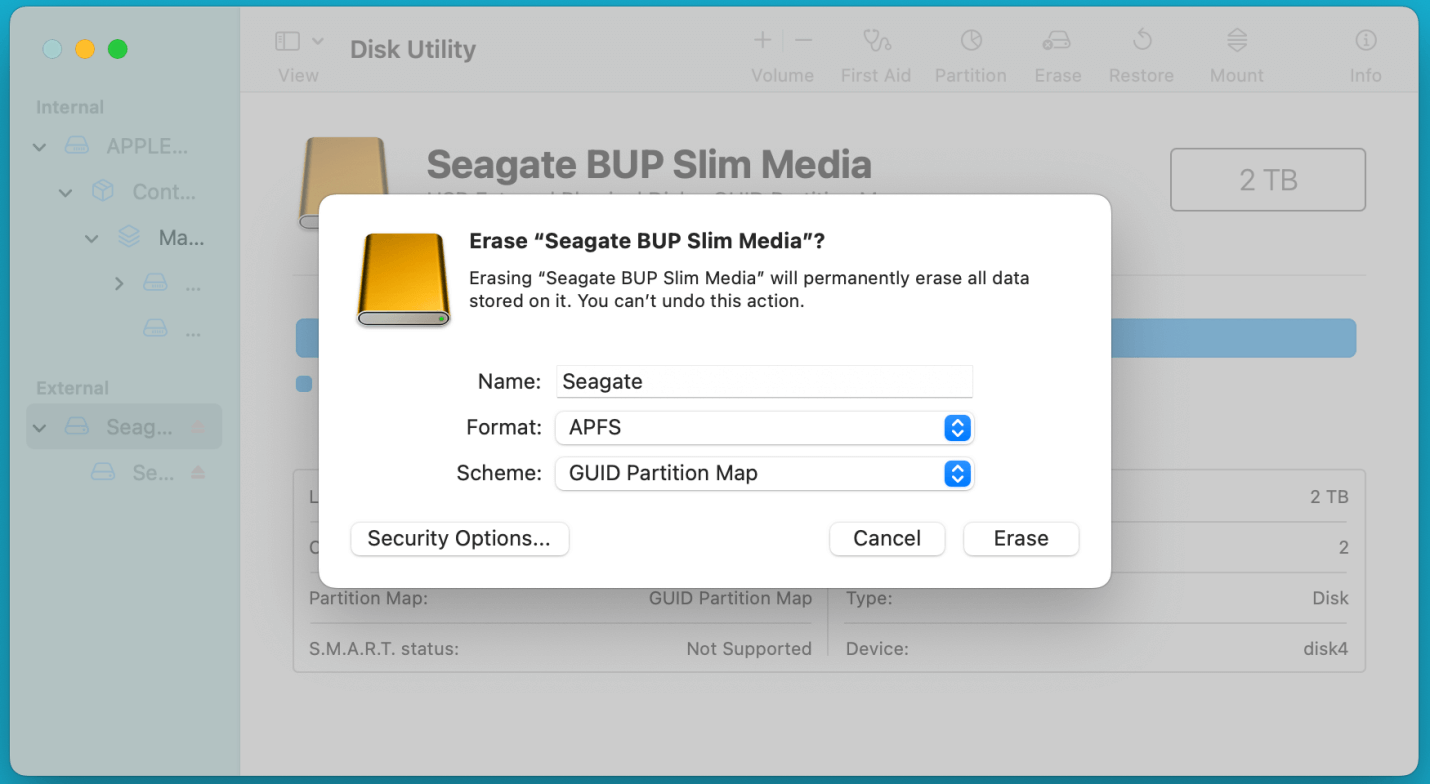Collapse the APPLE internal disk tree
Image resolution: width=1430 pixels, height=784 pixels.
(x=39, y=146)
